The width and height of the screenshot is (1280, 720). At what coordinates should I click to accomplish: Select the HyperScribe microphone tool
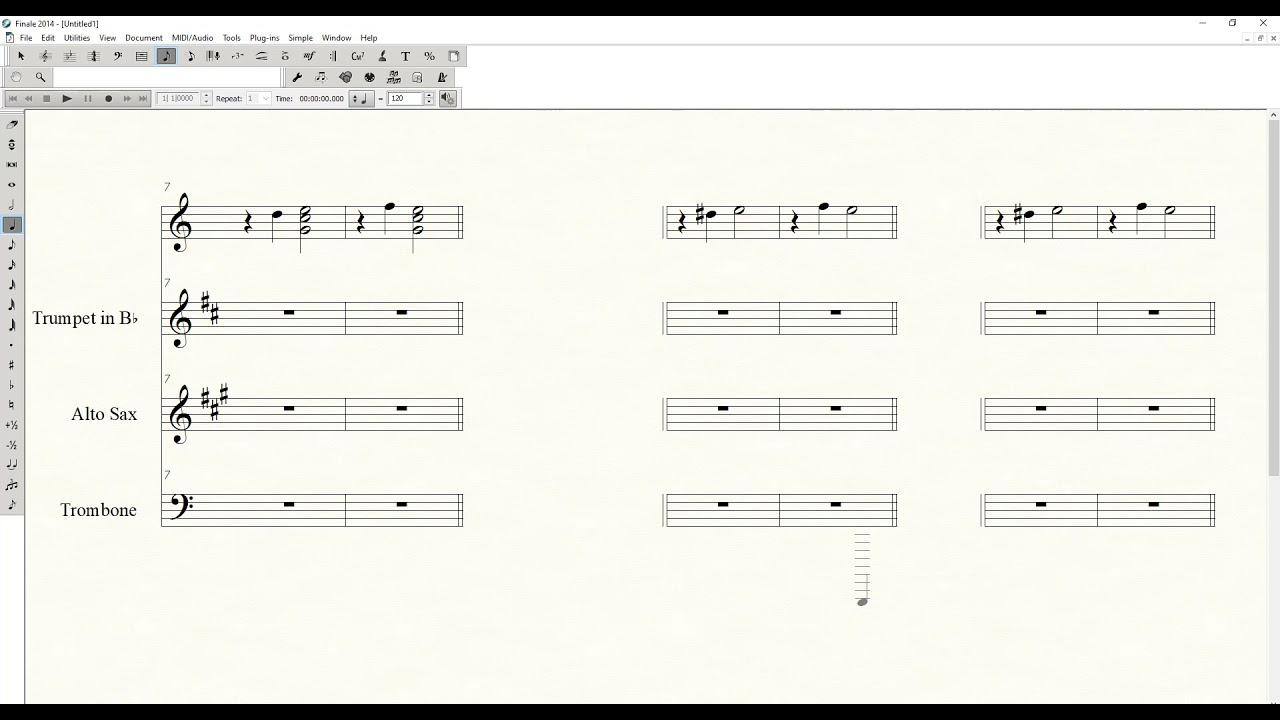pos(214,56)
